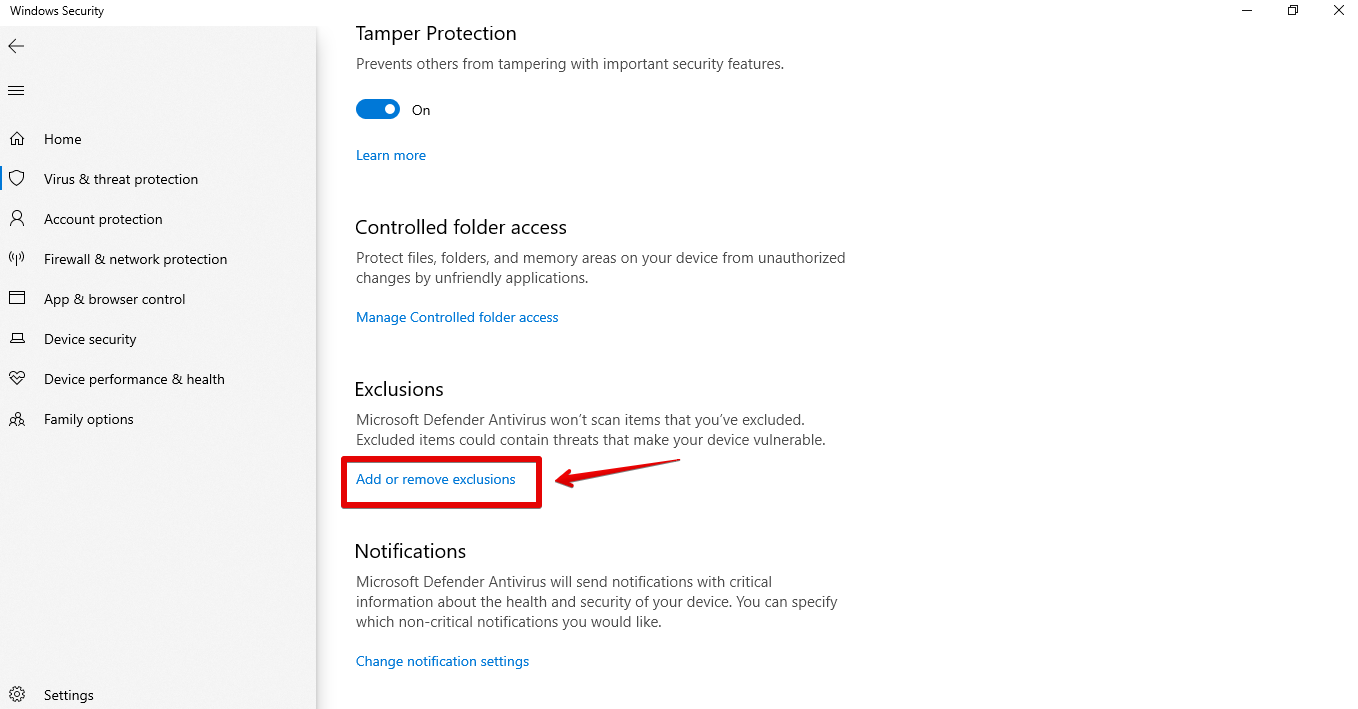1358x709 pixels.
Task: Click the Account protection person icon
Action: tap(17, 219)
